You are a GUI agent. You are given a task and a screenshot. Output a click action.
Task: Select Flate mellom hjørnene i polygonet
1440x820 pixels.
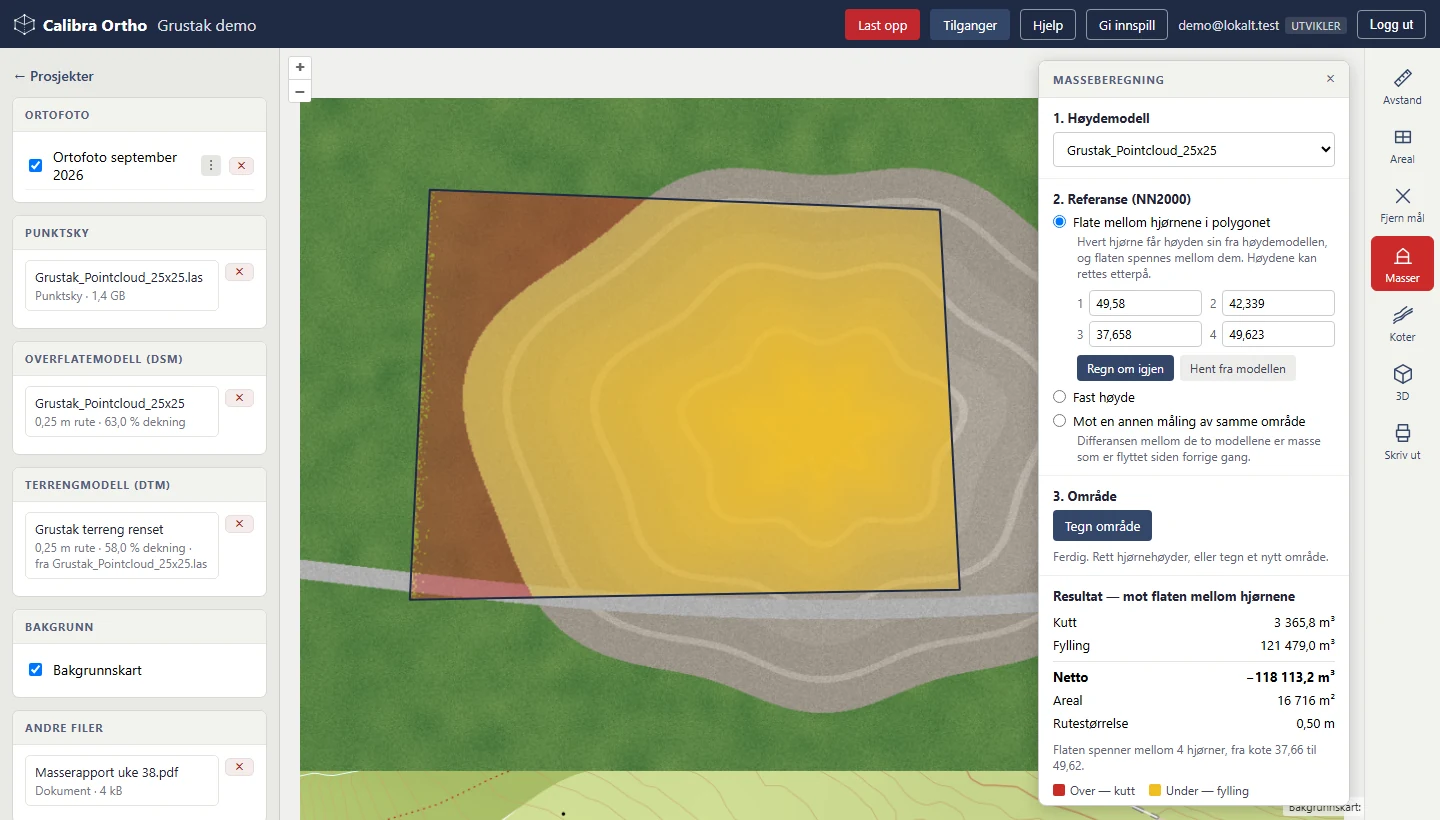pos(1060,222)
